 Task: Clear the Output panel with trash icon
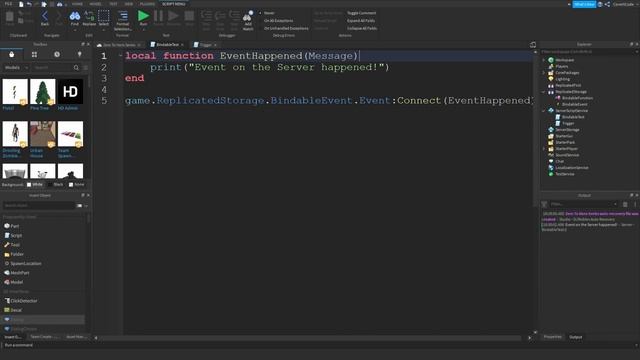click(625, 204)
